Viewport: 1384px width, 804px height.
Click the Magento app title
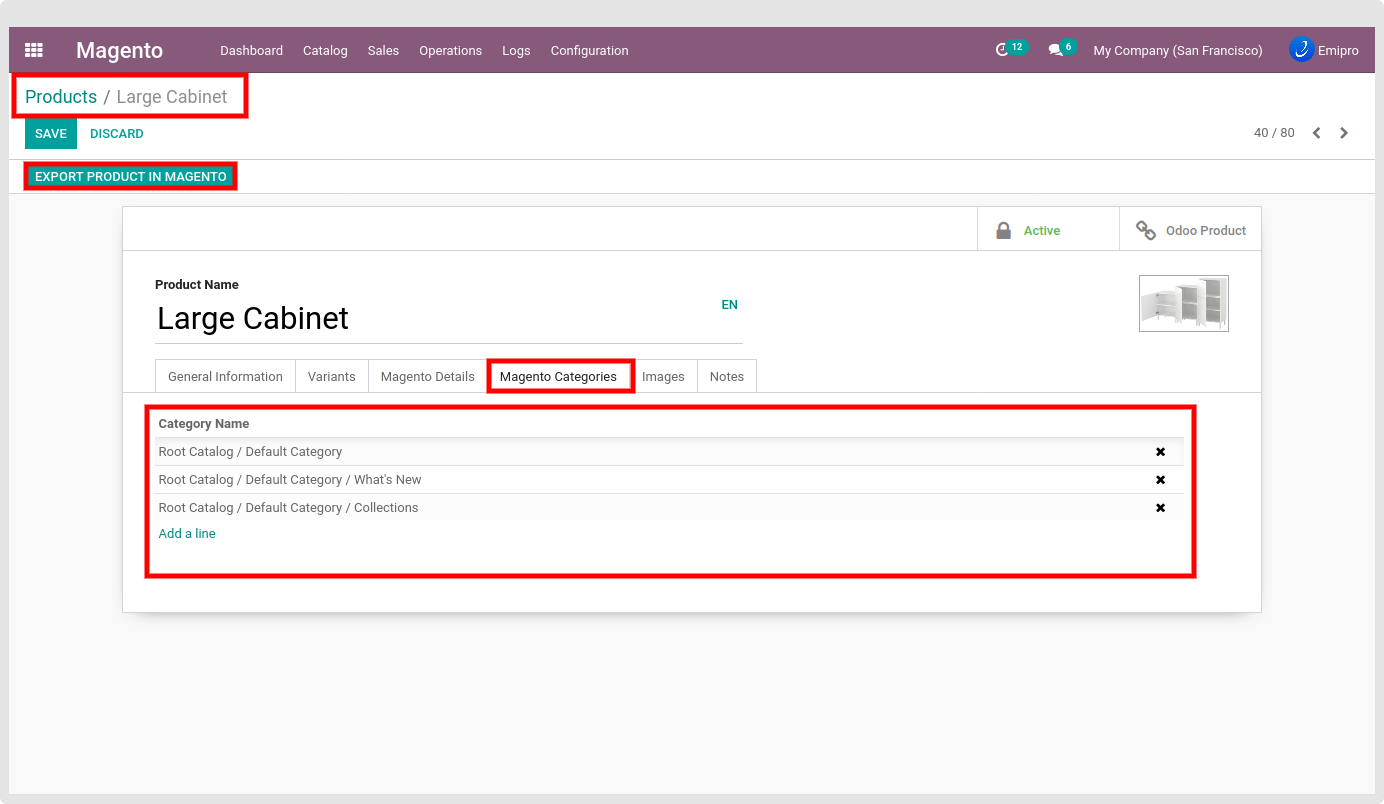pos(119,50)
